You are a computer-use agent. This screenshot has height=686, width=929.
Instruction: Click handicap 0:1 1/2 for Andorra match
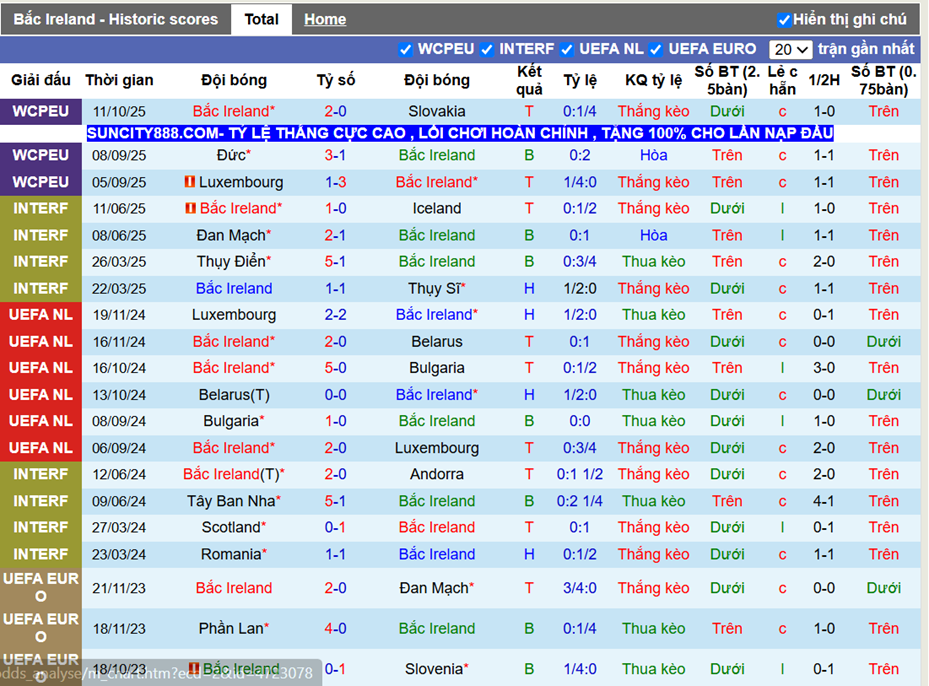pos(579,474)
